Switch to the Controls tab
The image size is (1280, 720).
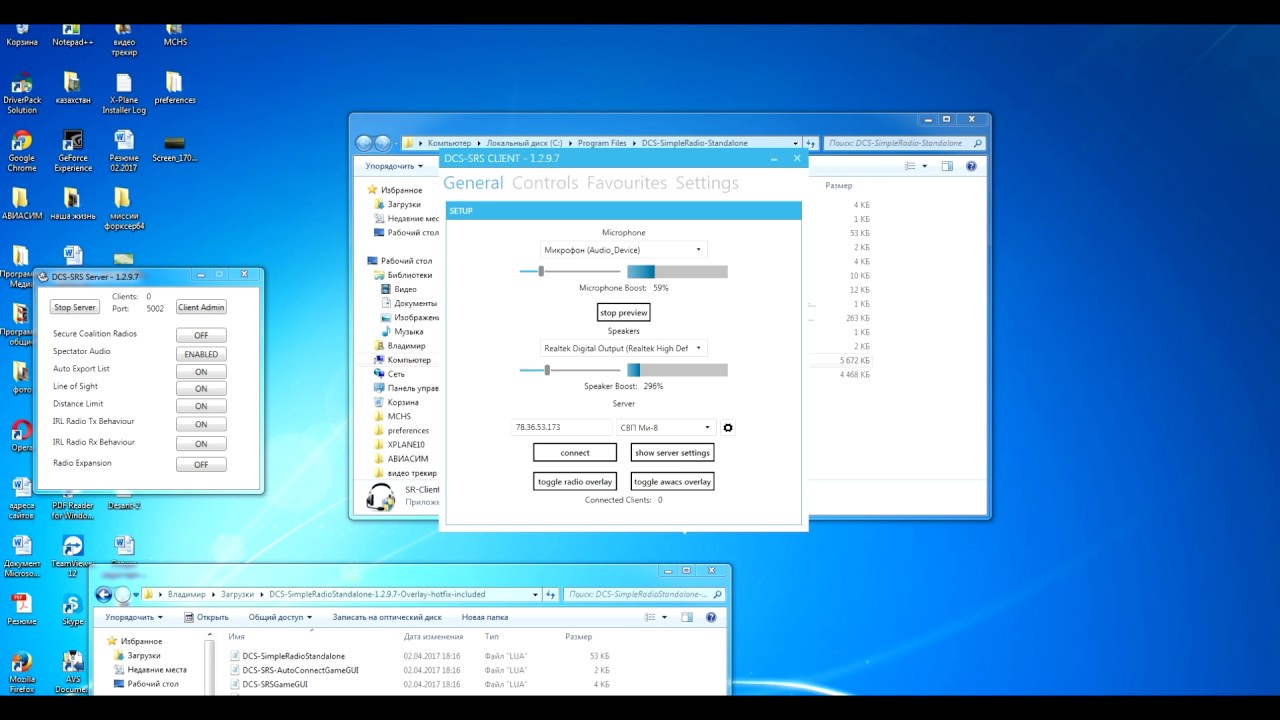(x=545, y=183)
